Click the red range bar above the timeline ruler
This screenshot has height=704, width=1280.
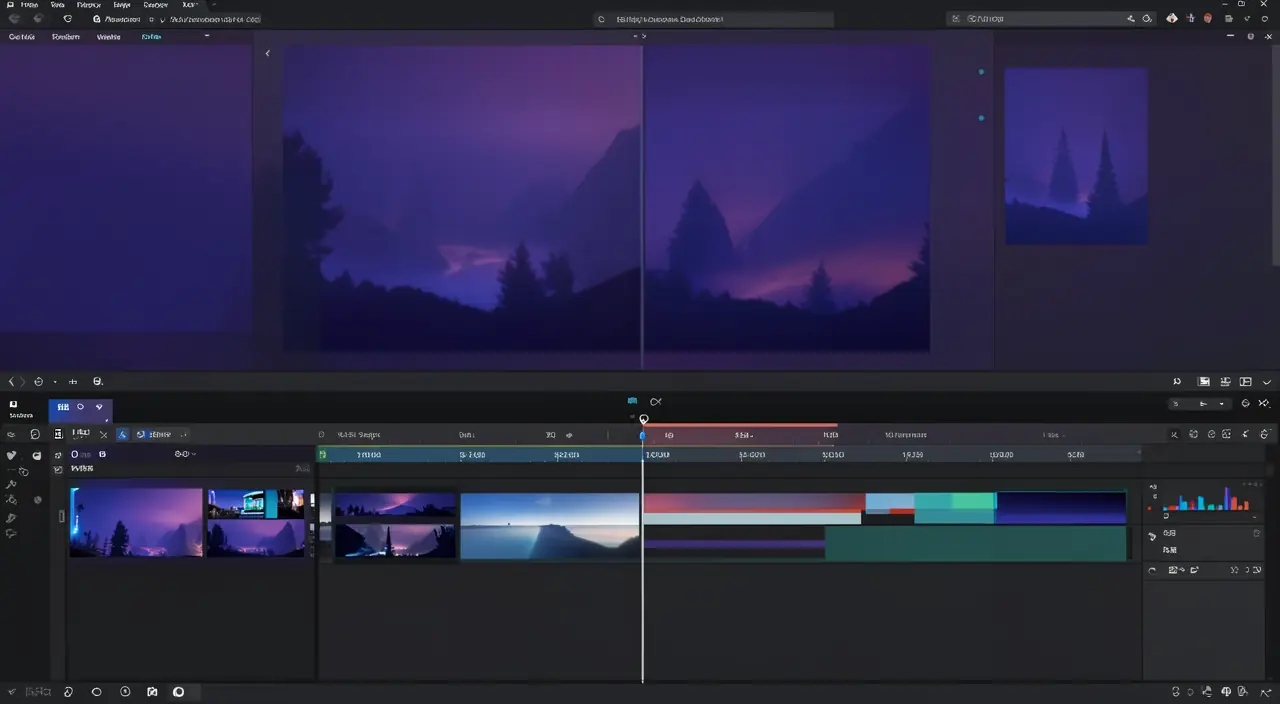point(740,425)
